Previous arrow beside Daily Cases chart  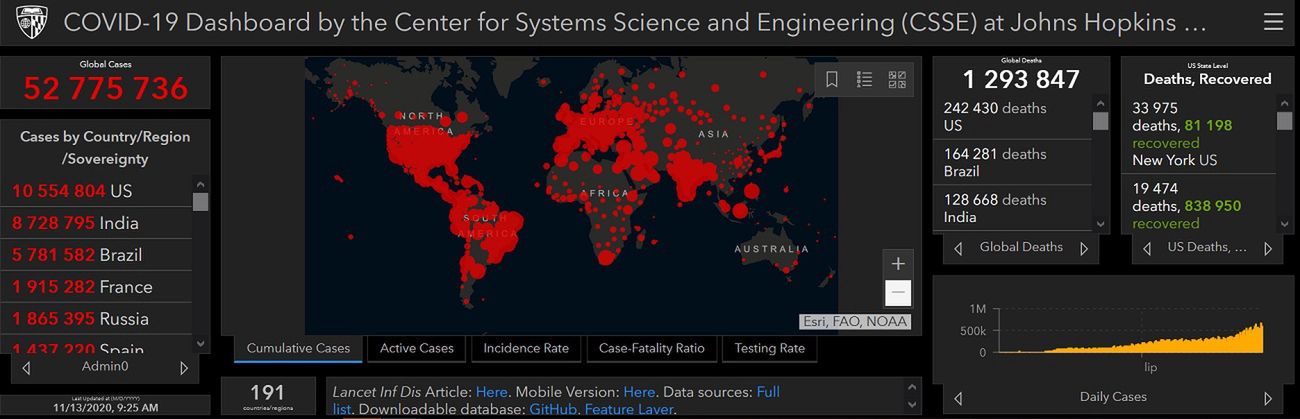pos(958,398)
